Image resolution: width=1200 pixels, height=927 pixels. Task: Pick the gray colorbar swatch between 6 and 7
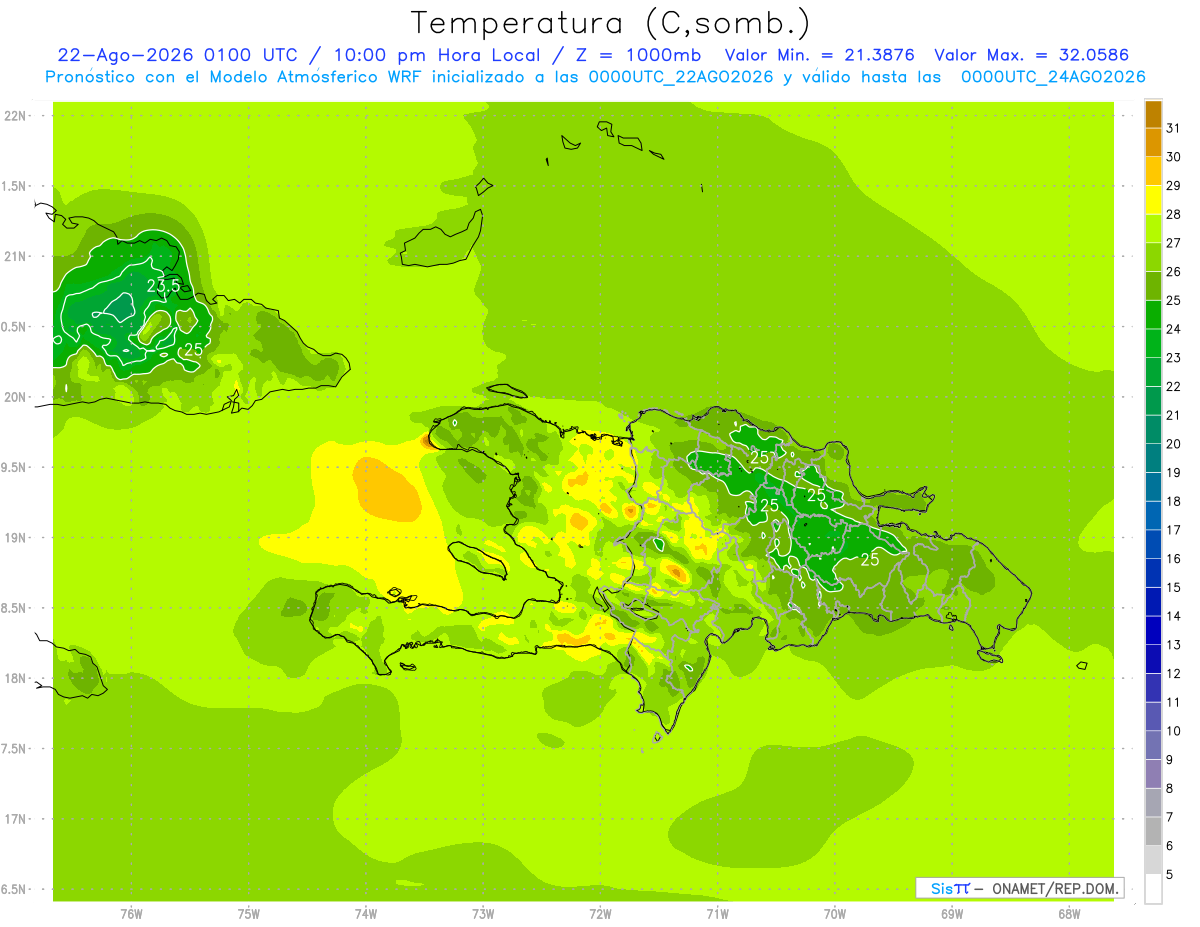click(x=1153, y=832)
